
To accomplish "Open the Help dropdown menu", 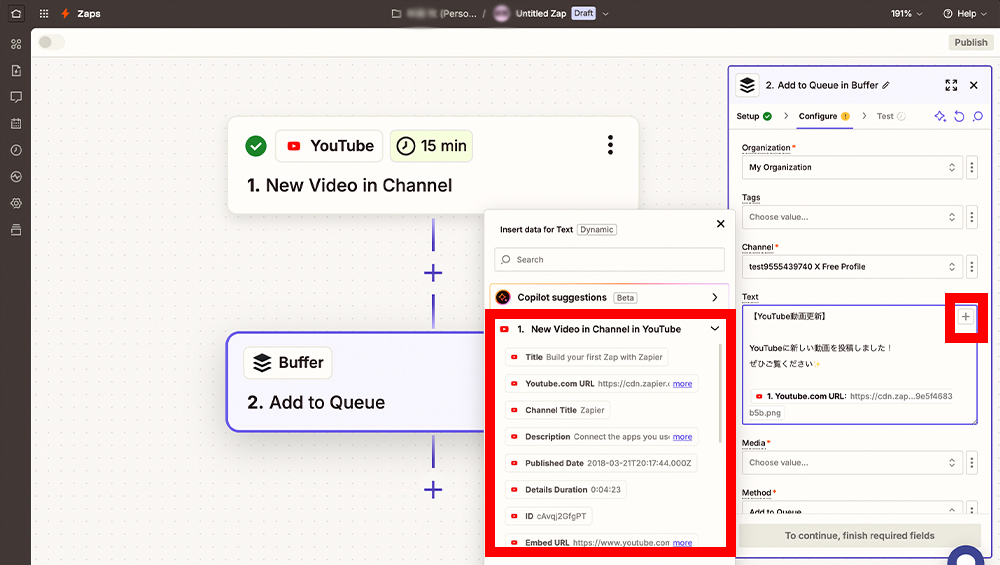I will point(965,13).
